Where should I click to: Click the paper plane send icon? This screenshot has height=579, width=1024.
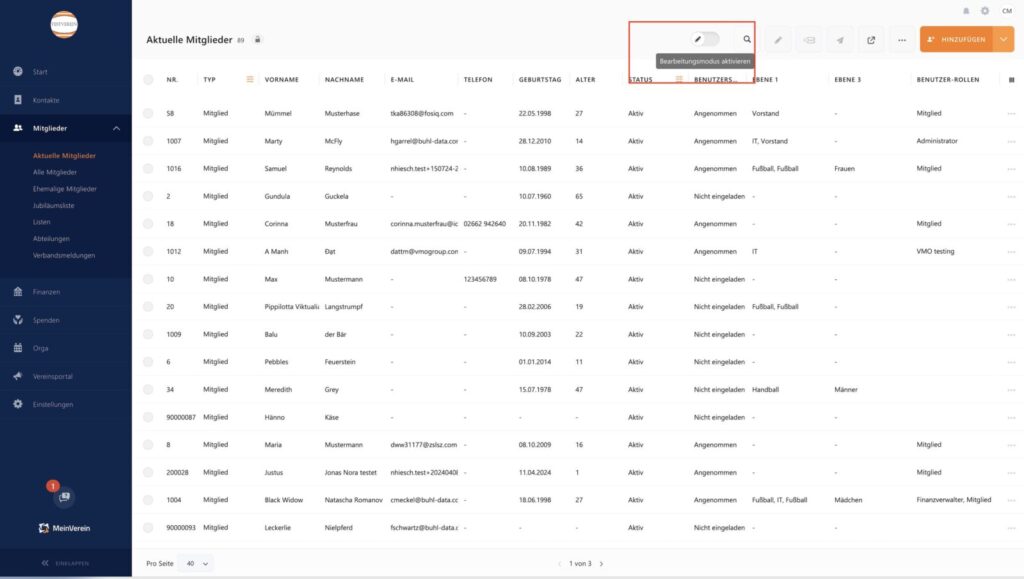pos(840,40)
